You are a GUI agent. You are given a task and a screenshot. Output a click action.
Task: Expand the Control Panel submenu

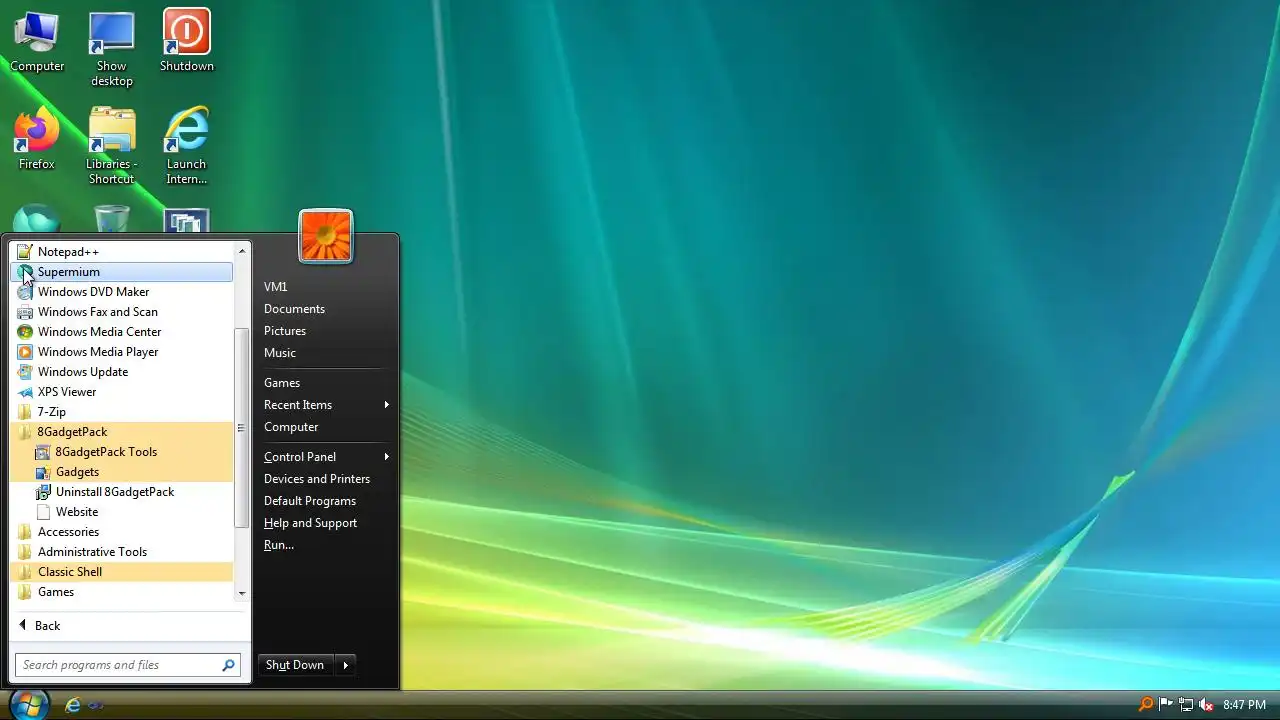click(x=325, y=457)
